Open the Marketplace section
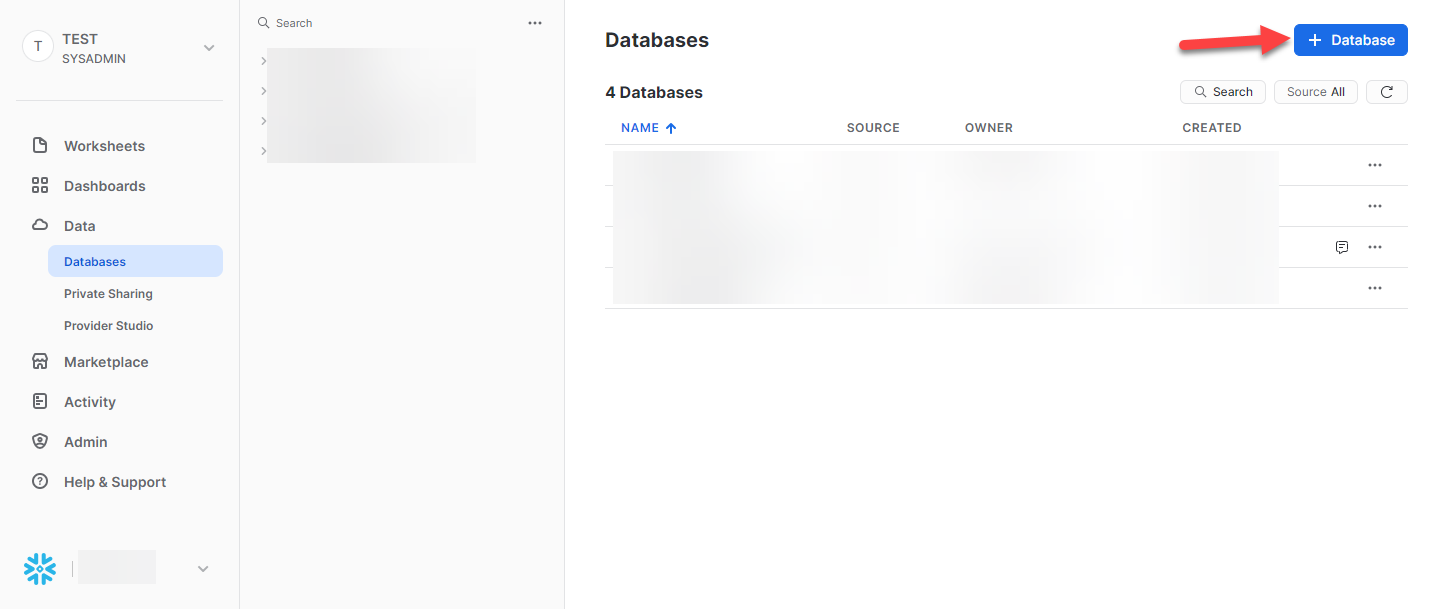The height and width of the screenshot is (609, 1445). pos(106,361)
